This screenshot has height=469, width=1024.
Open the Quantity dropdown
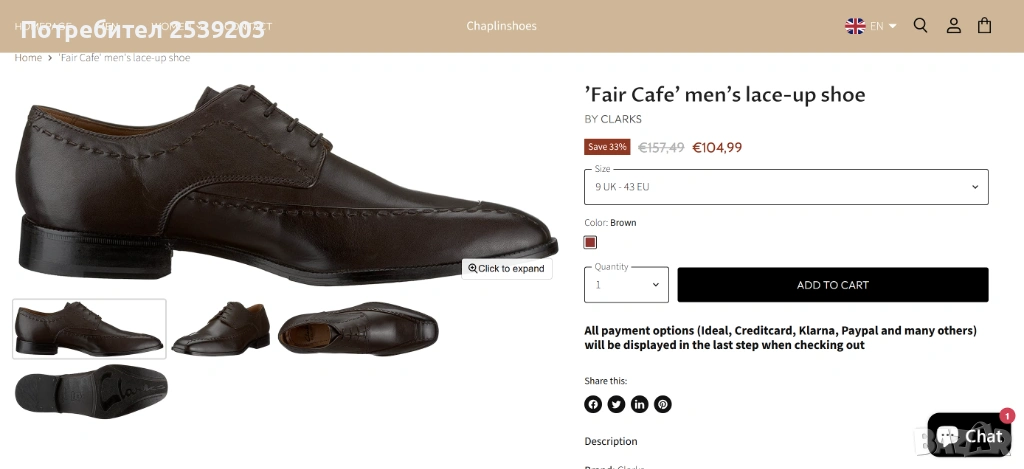[626, 285]
